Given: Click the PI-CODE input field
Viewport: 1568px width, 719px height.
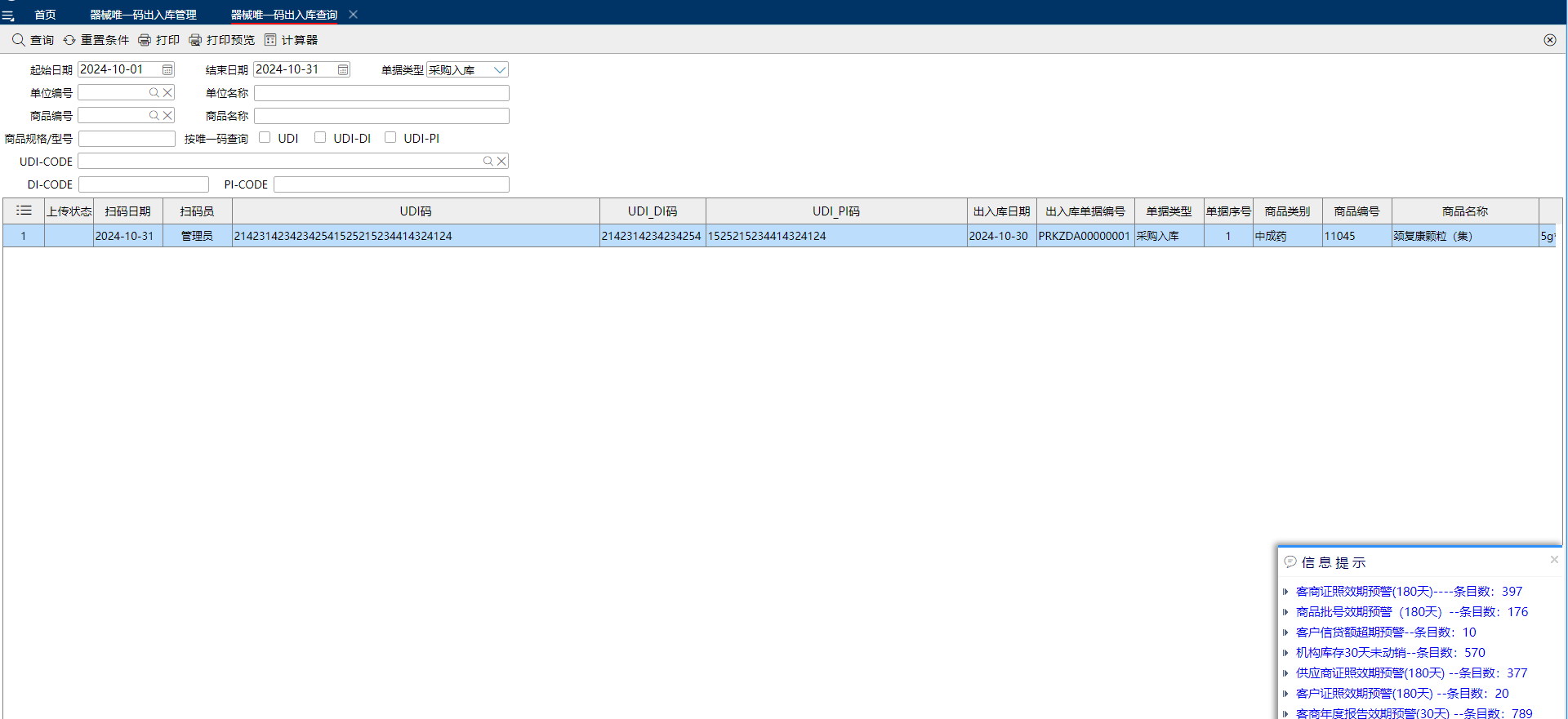Looking at the screenshot, I should [x=391, y=184].
